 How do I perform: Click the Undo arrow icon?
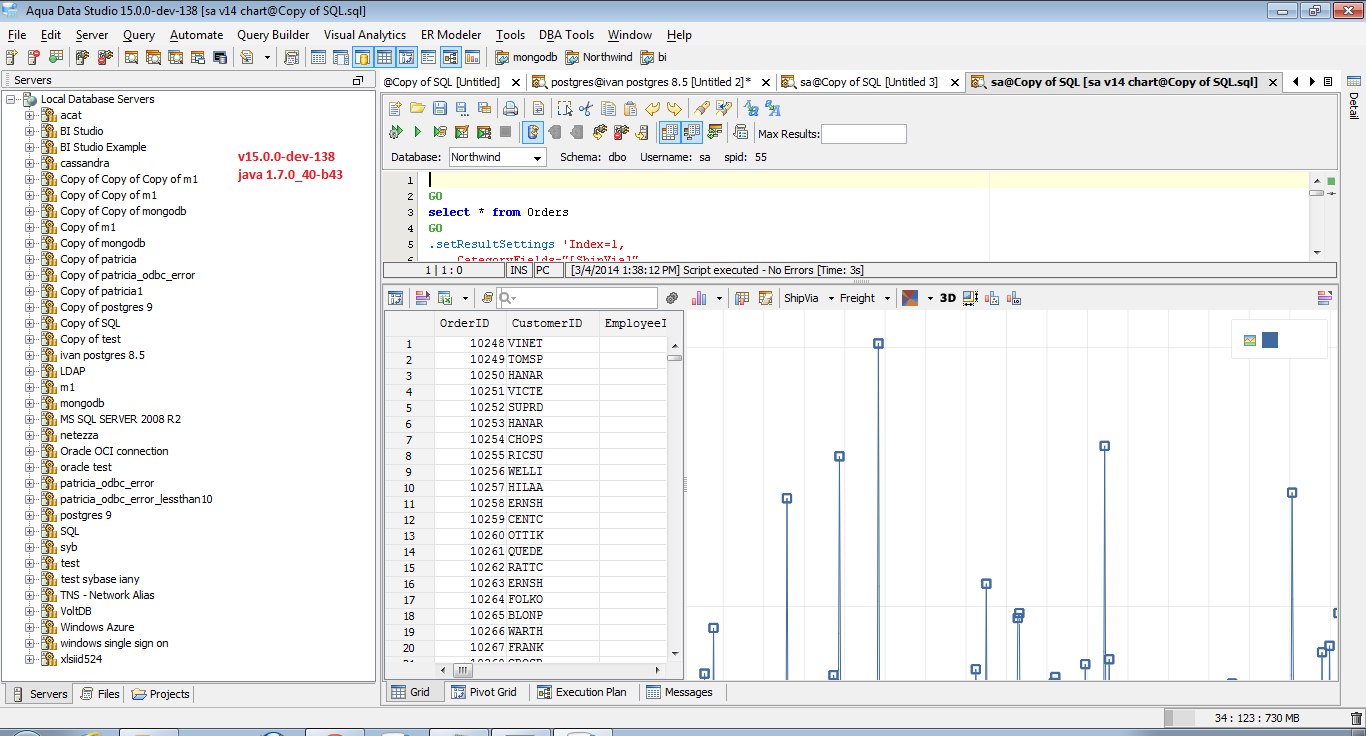652,108
